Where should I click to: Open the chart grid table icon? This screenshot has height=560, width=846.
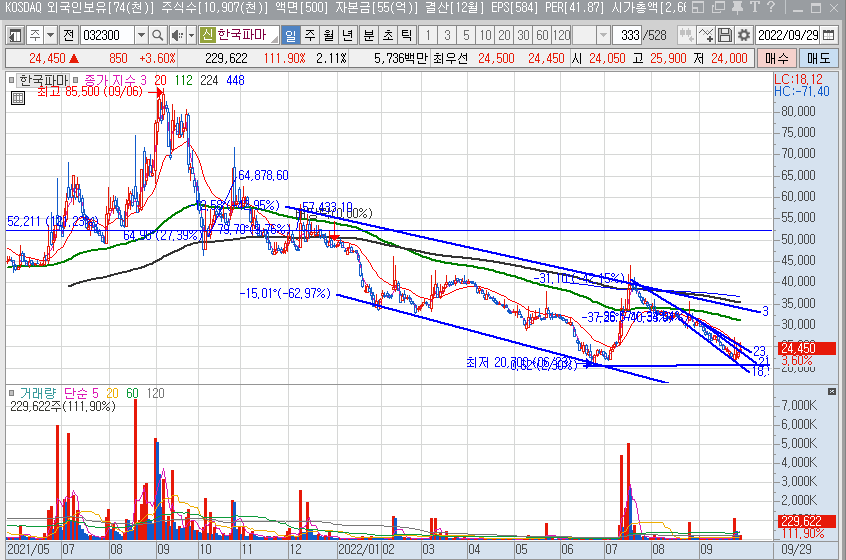[x=18, y=98]
